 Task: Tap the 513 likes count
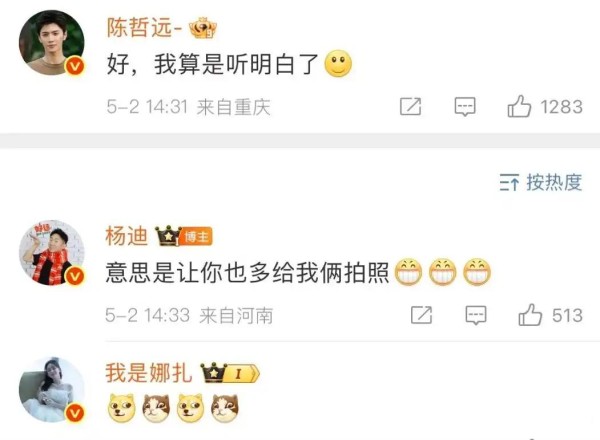point(567,316)
